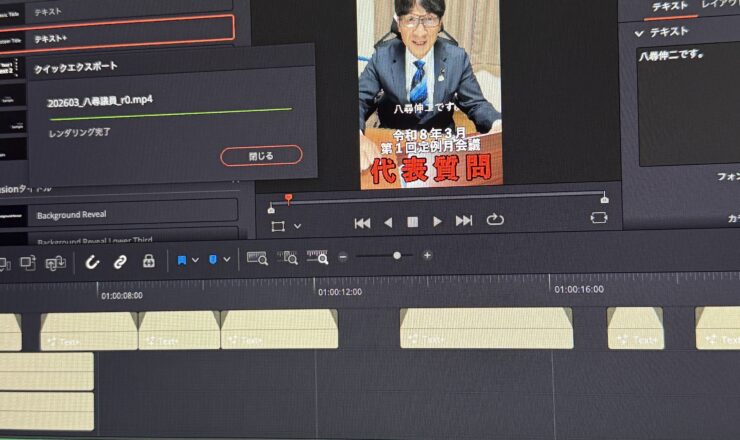Toggle the position lock padlock icon
The image size is (740, 440).
[x=149, y=261]
